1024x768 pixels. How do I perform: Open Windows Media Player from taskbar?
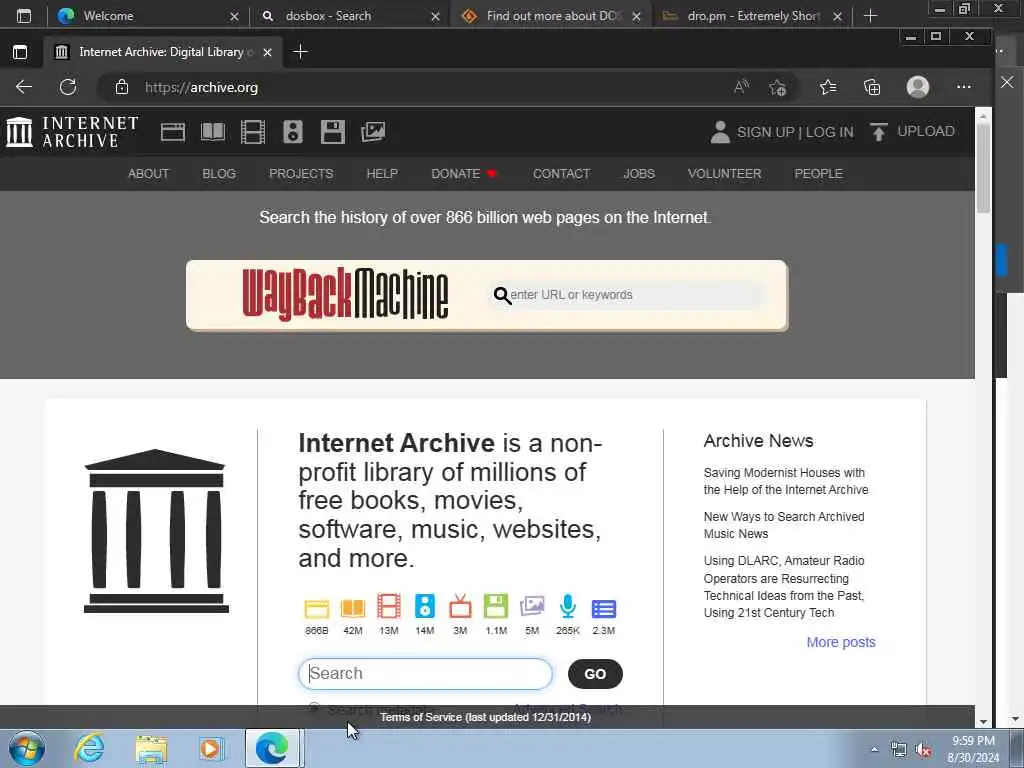click(211, 748)
